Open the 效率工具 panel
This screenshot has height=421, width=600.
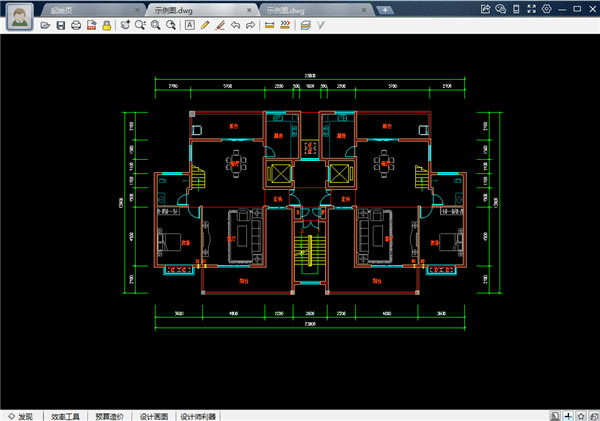point(65,415)
